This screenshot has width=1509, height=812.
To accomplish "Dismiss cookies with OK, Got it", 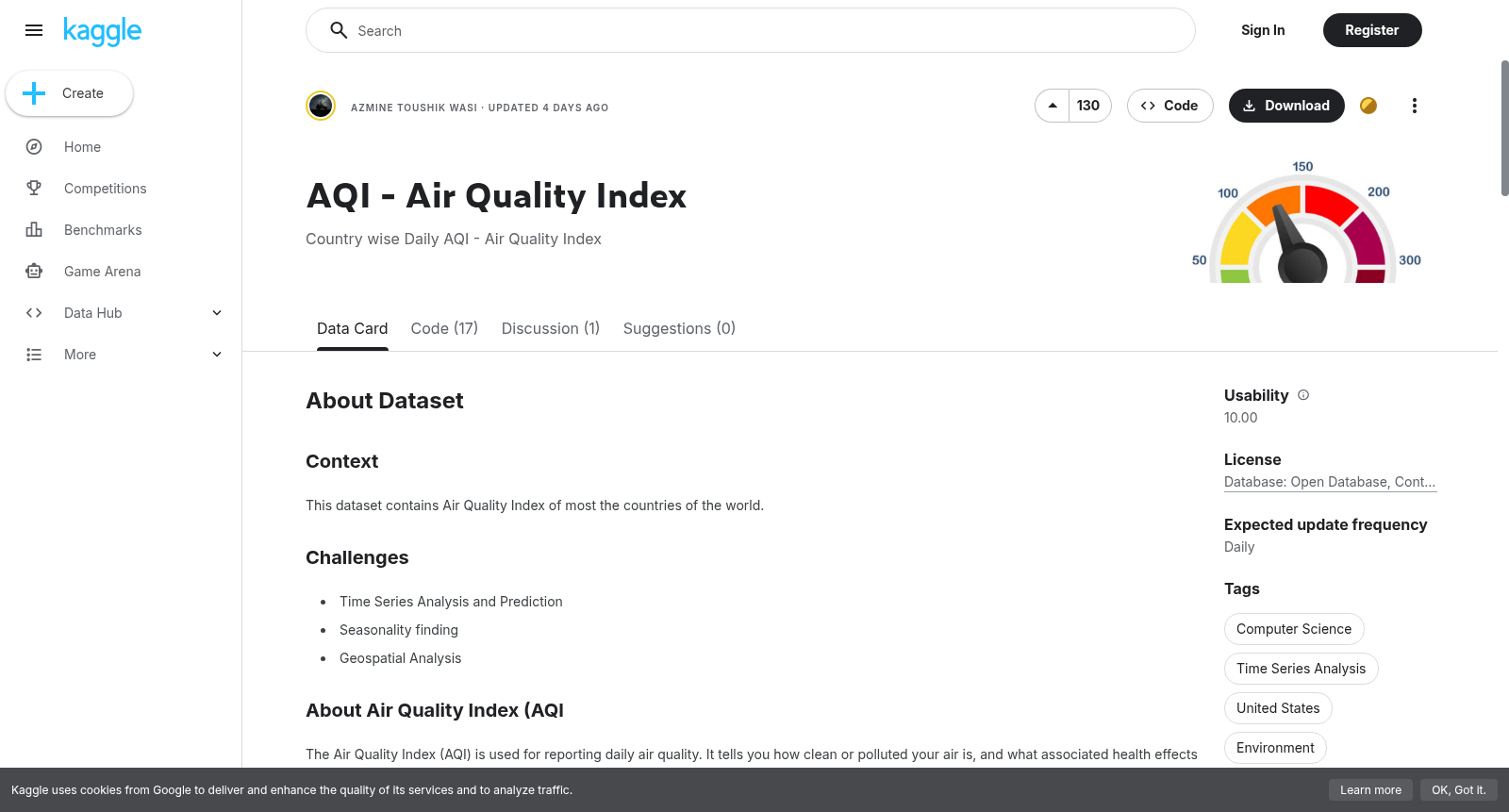I will point(1458,790).
